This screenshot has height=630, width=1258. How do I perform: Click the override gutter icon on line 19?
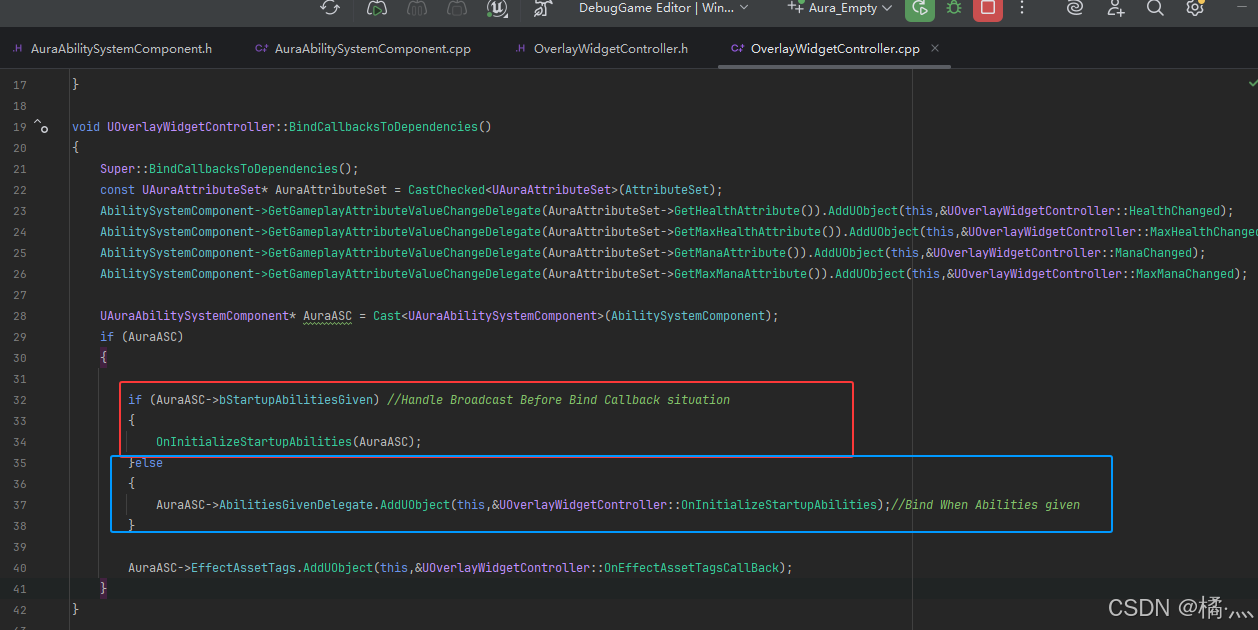(41, 126)
